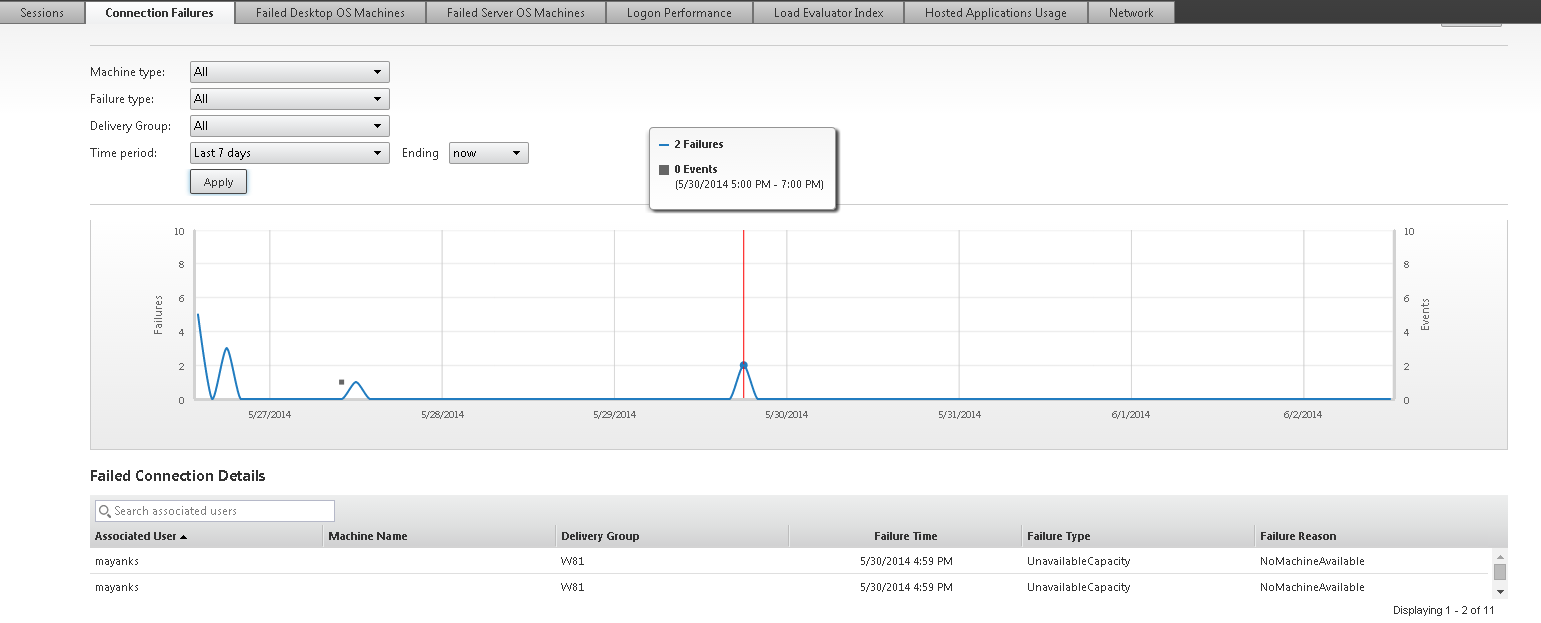Switch to the Sessions tab
Image resolution: width=1541 pixels, height=623 pixels.
(x=42, y=13)
